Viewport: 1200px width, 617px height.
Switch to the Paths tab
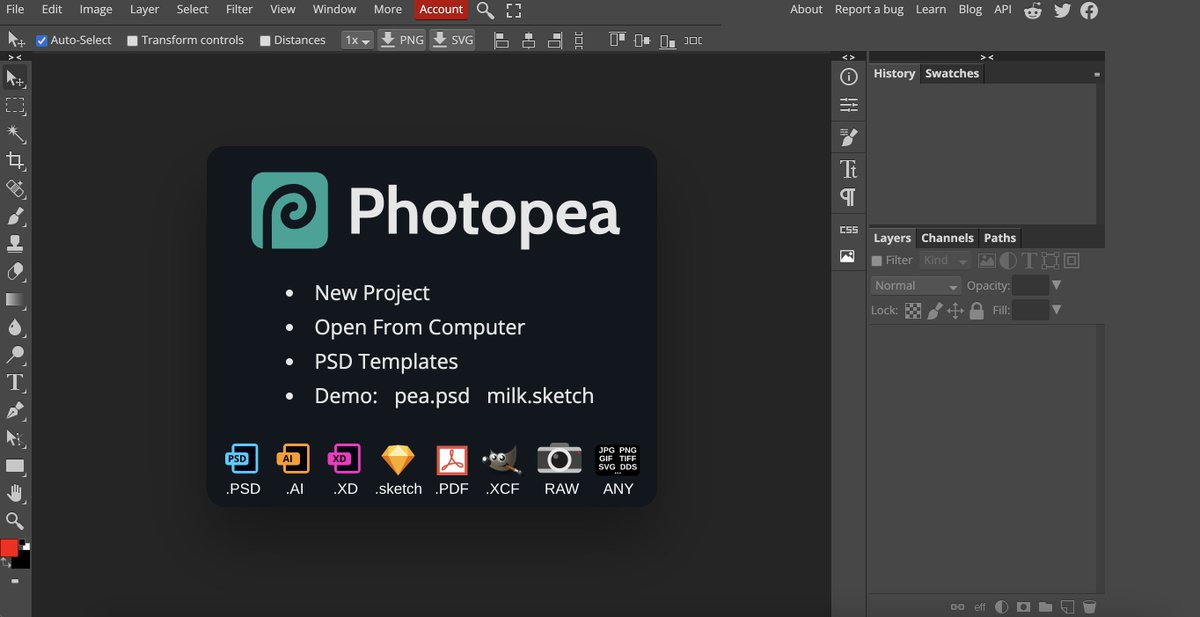[1000, 238]
